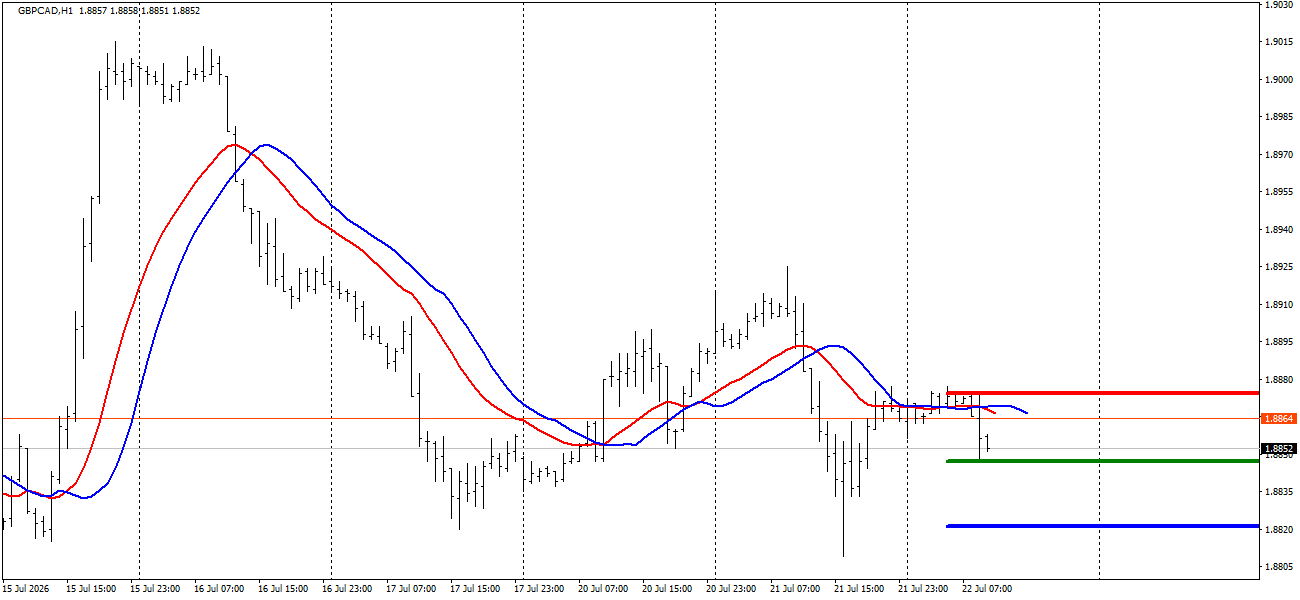
Task: Click the 1.9030 price scale label
Action: click(1278, 5)
